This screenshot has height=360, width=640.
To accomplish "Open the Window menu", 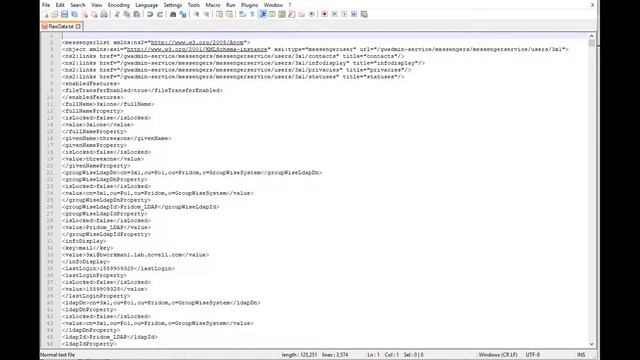I will (x=273, y=5).
